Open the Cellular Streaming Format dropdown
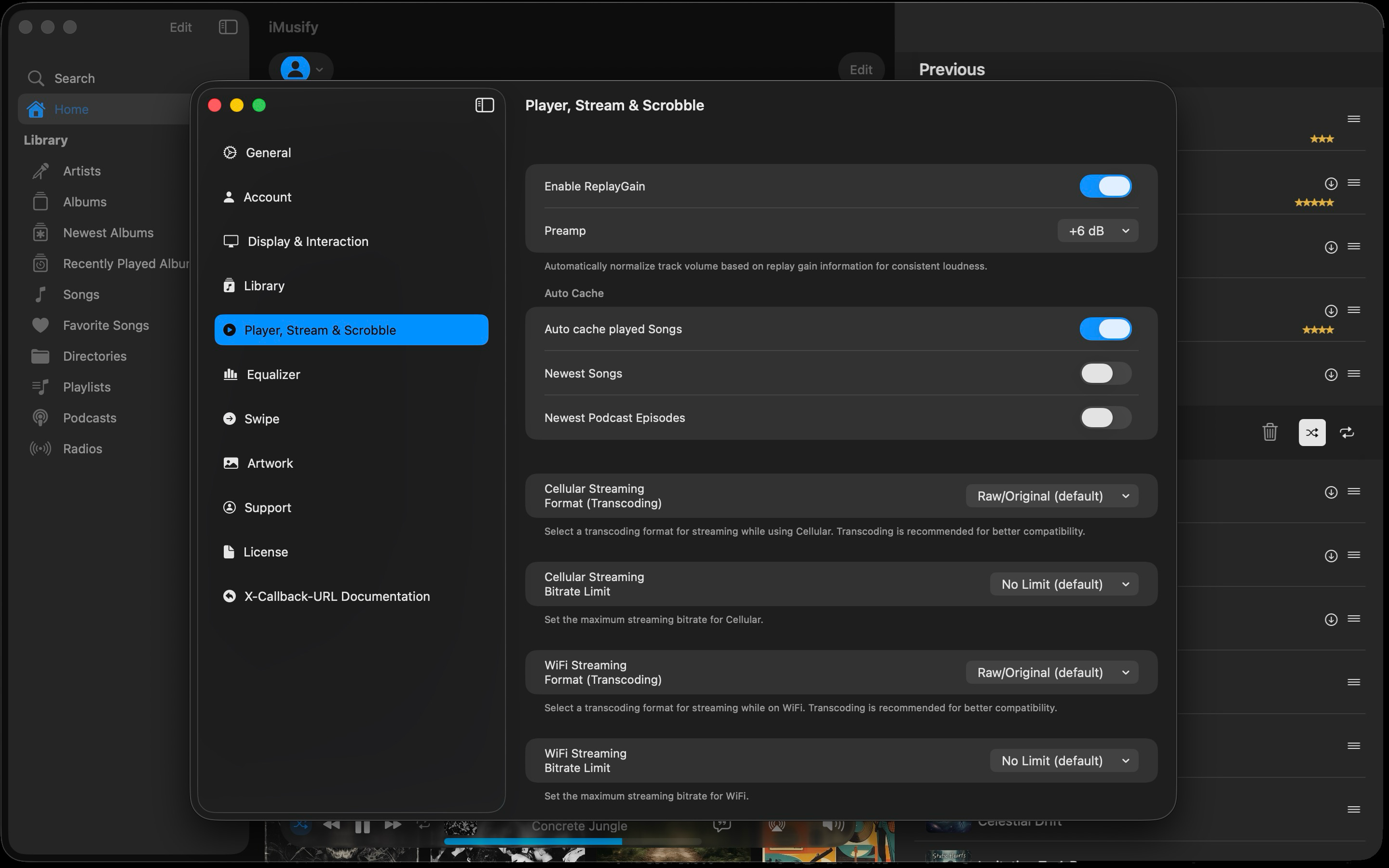The width and height of the screenshot is (1389, 868). [1051, 496]
